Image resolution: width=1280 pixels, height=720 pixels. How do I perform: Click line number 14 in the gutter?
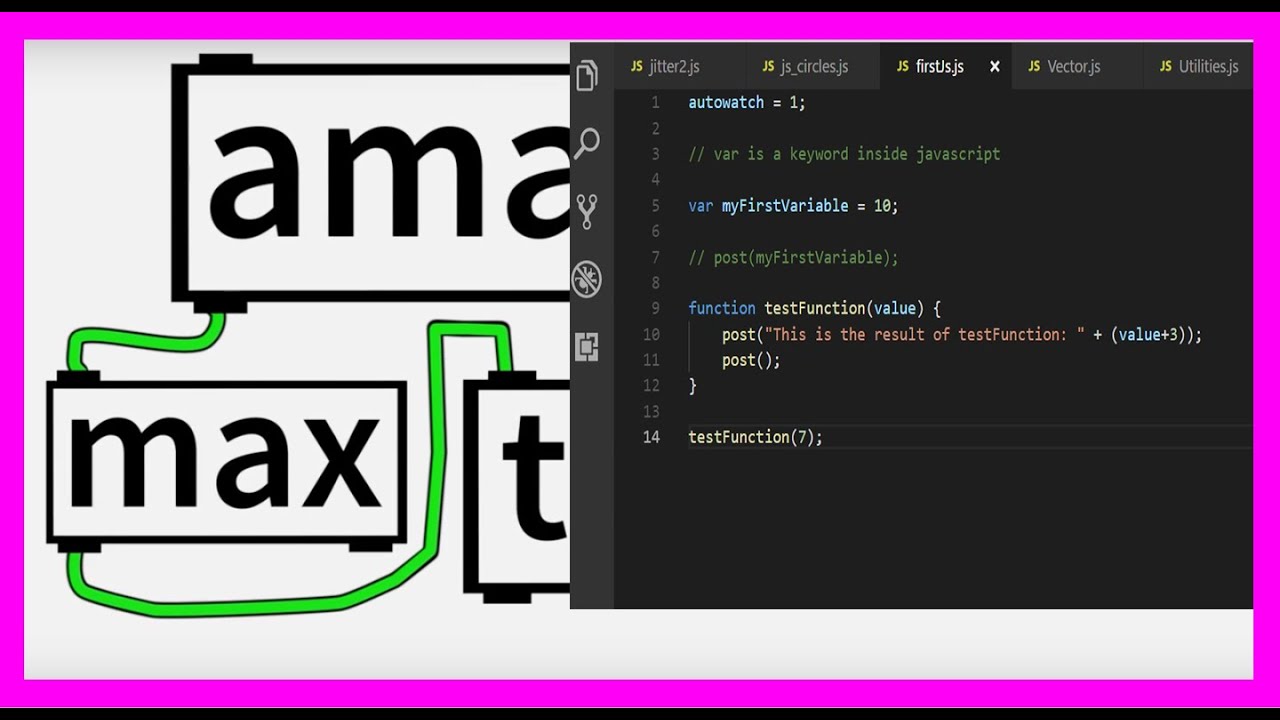click(x=651, y=437)
